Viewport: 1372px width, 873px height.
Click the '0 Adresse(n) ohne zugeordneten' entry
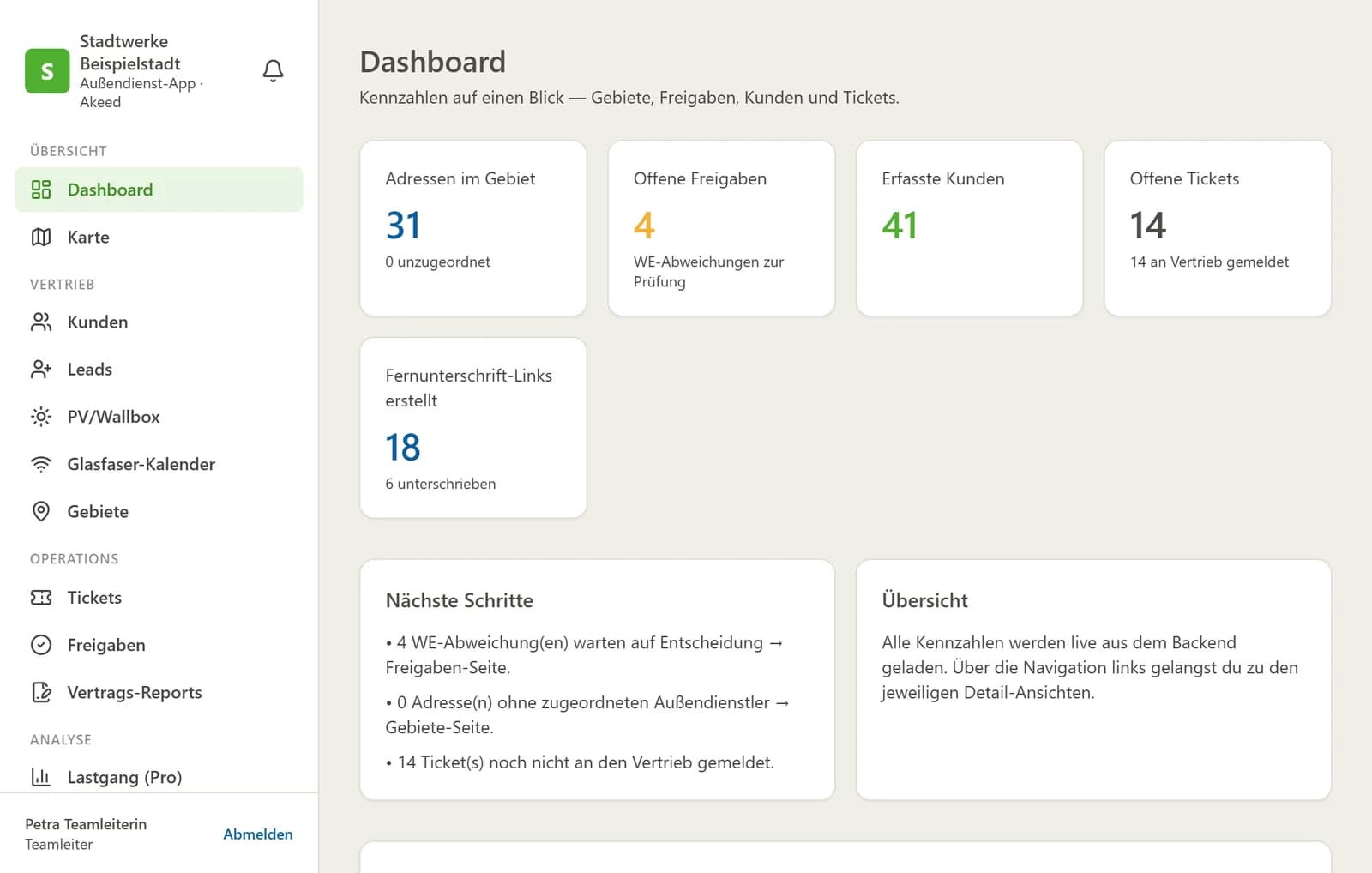tap(587, 714)
